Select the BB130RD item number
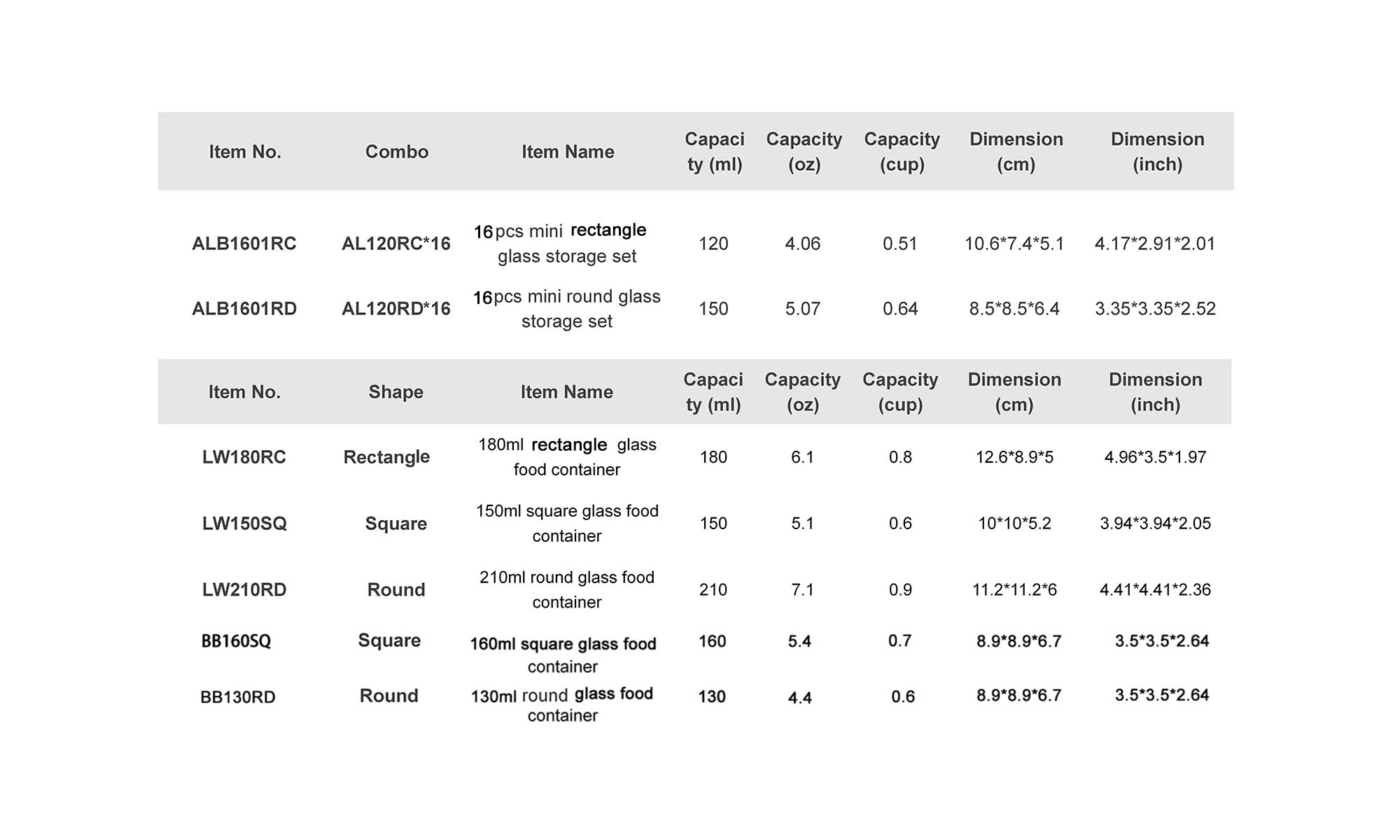Image resolution: width=1400 pixels, height=840 pixels. (238, 697)
